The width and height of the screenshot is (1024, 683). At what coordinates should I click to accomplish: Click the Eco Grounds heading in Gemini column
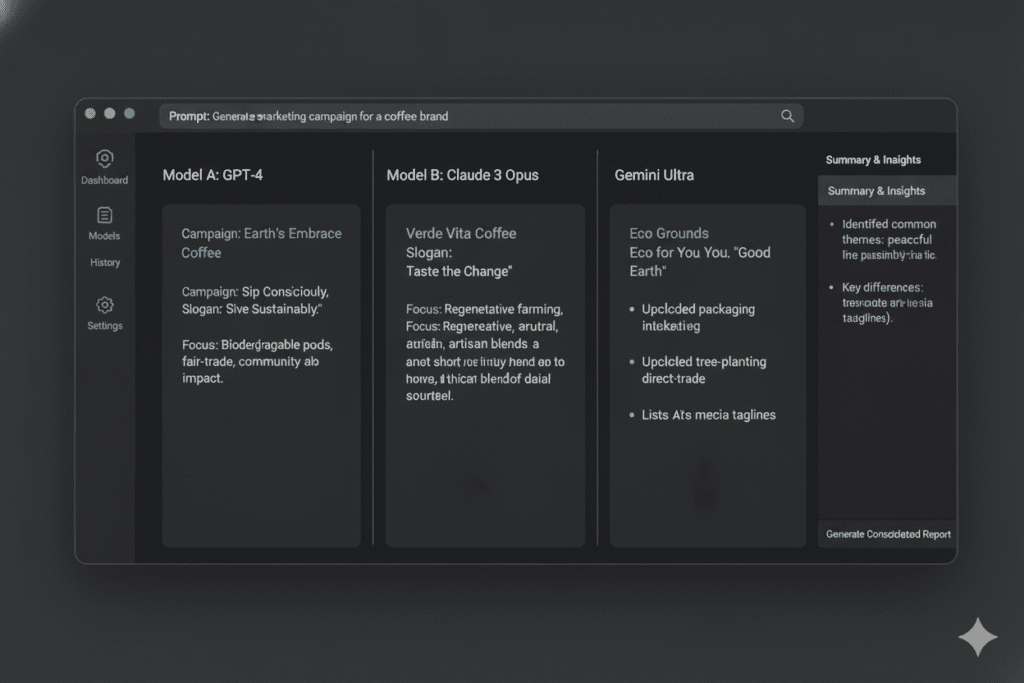(668, 232)
